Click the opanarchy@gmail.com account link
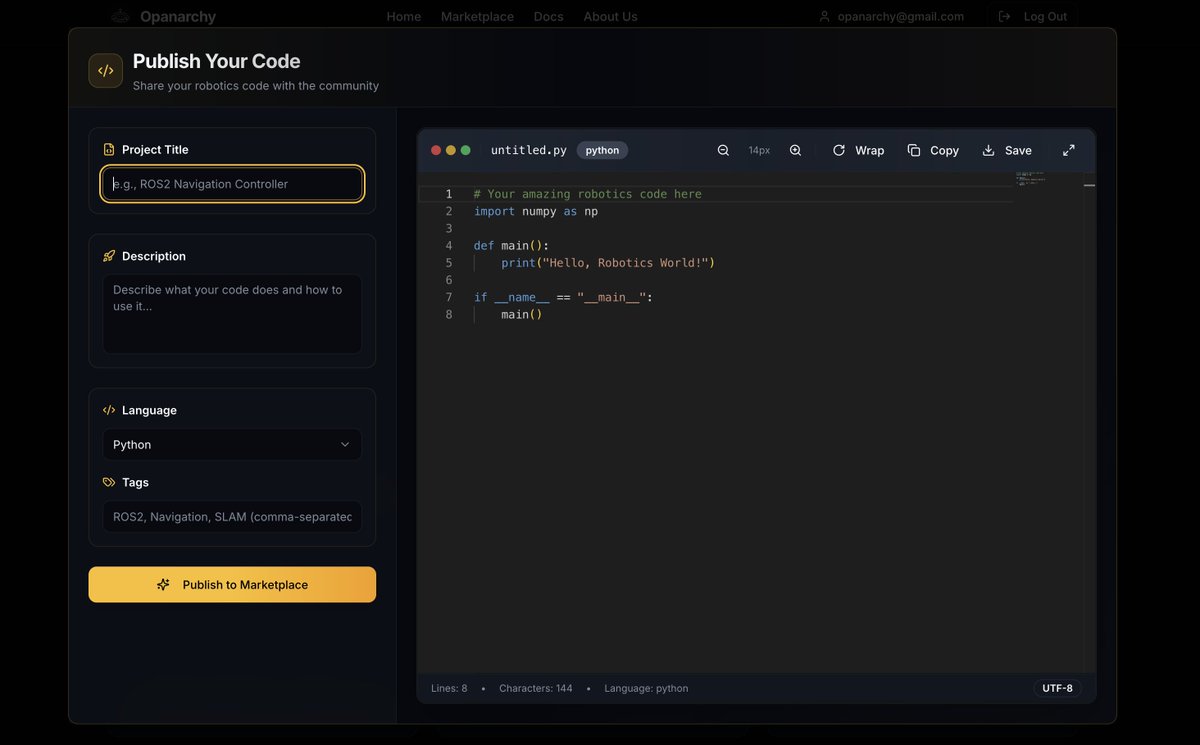 pyautogui.click(x=891, y=16)
